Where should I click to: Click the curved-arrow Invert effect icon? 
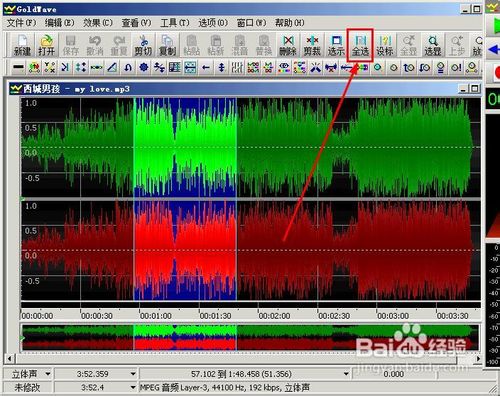pos(128,68)
